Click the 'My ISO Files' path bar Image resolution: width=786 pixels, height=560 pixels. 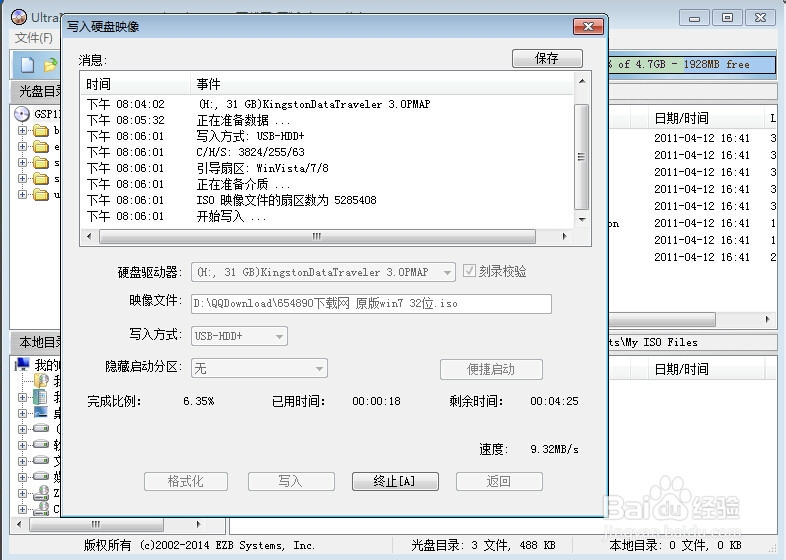click(693, 342)
